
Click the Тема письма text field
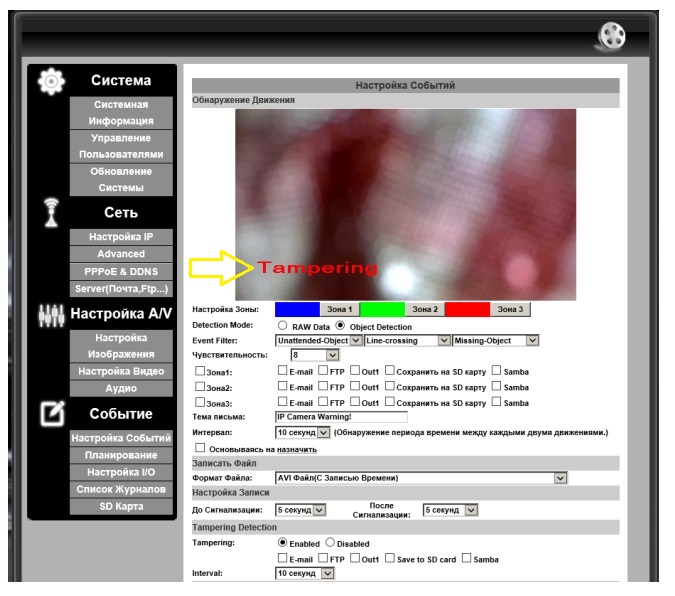(341, 417)
